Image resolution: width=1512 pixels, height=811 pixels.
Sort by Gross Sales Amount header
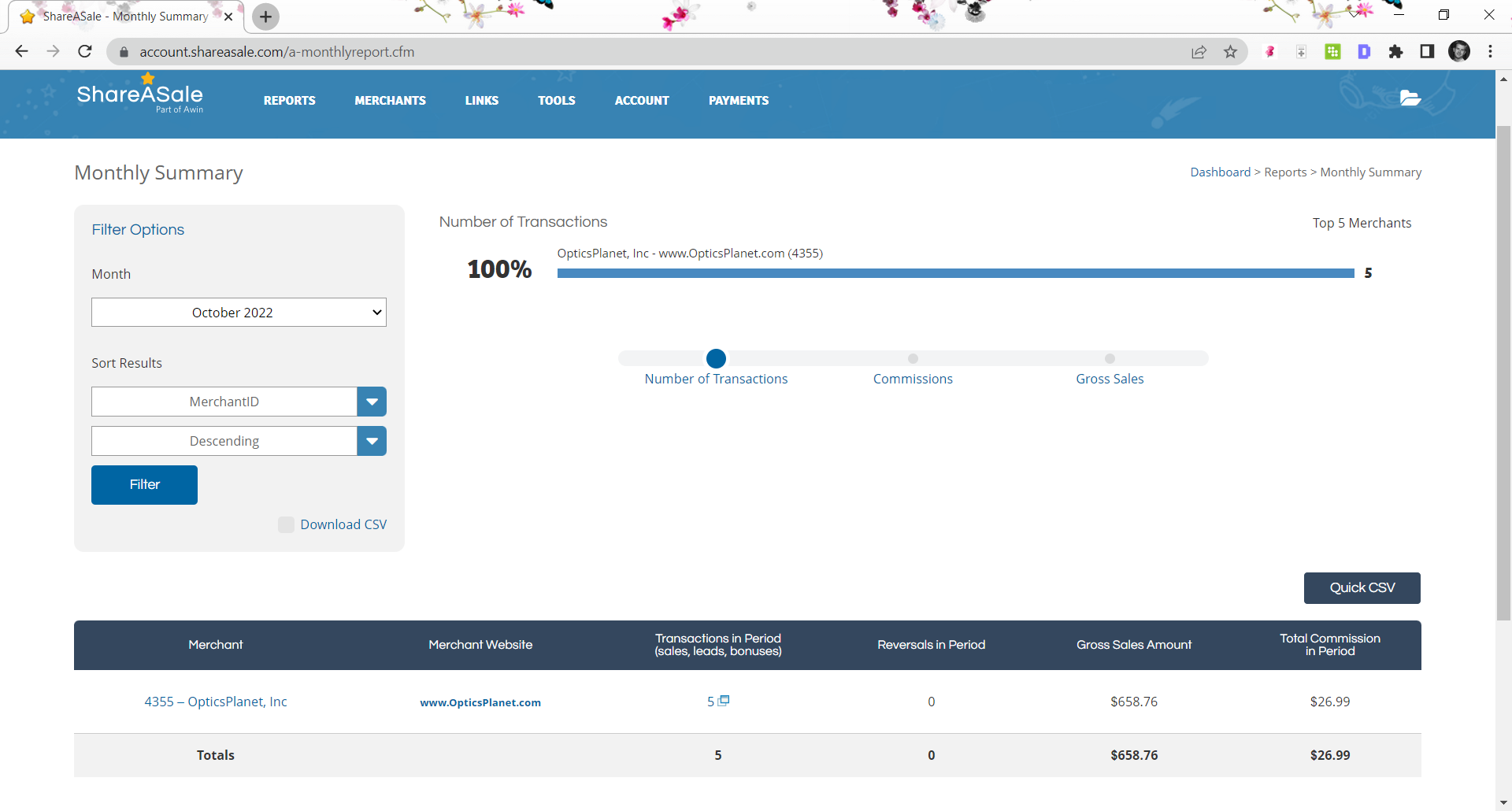1134,645
